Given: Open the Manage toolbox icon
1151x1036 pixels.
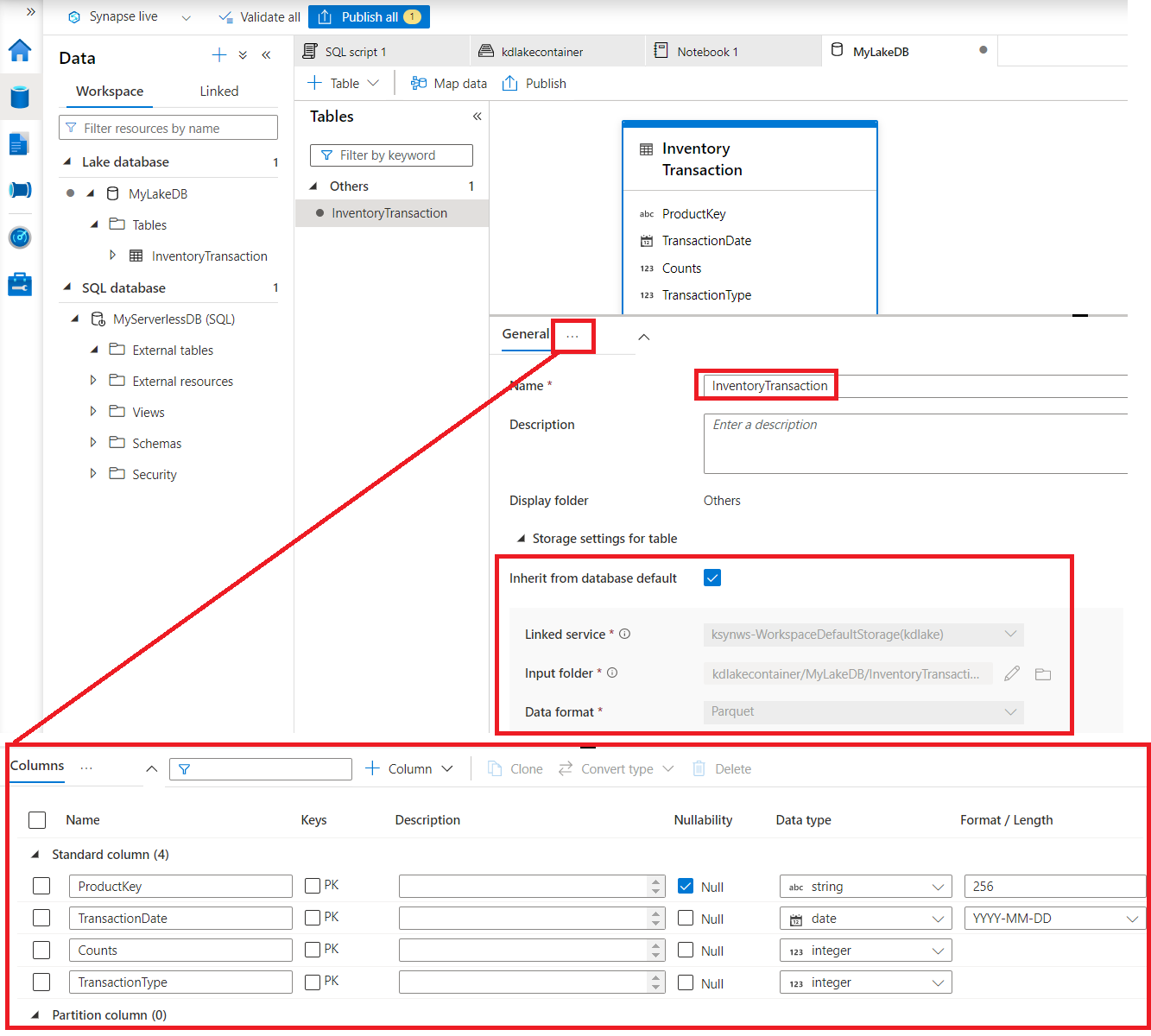Looking at the screenshot, I should (20, 283).
